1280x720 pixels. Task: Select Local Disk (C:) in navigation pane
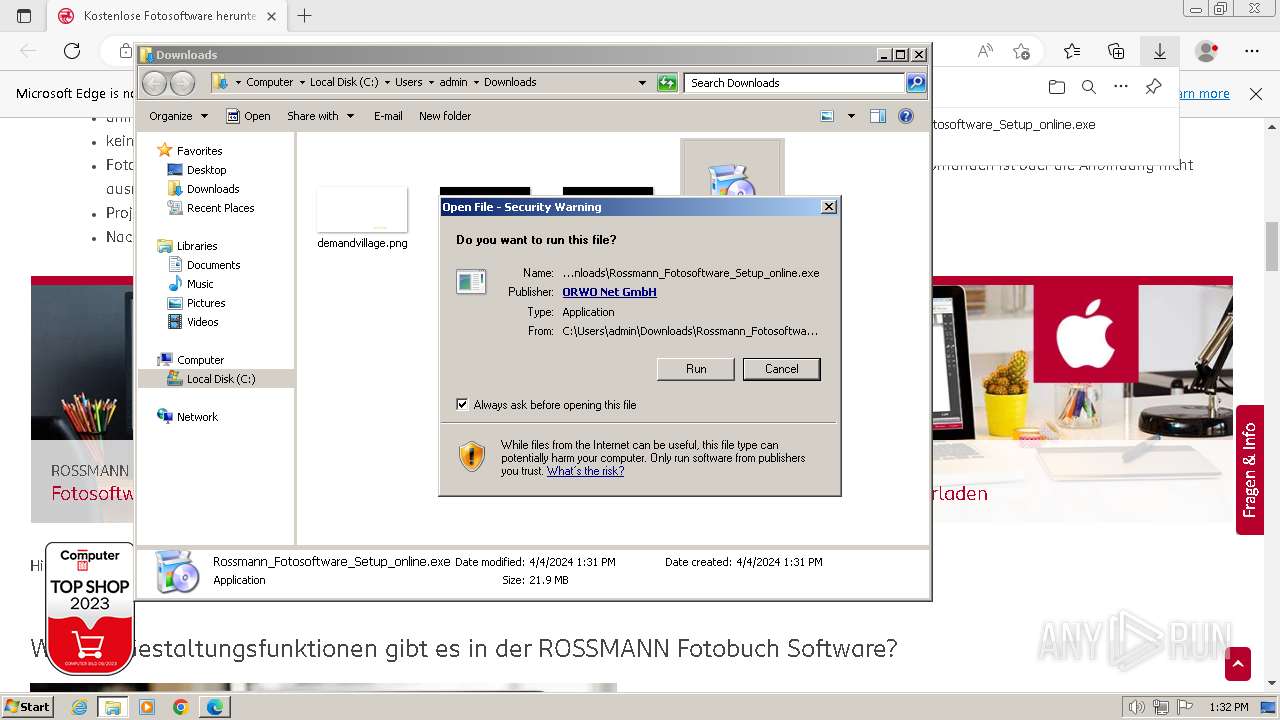tap(220, 379)
